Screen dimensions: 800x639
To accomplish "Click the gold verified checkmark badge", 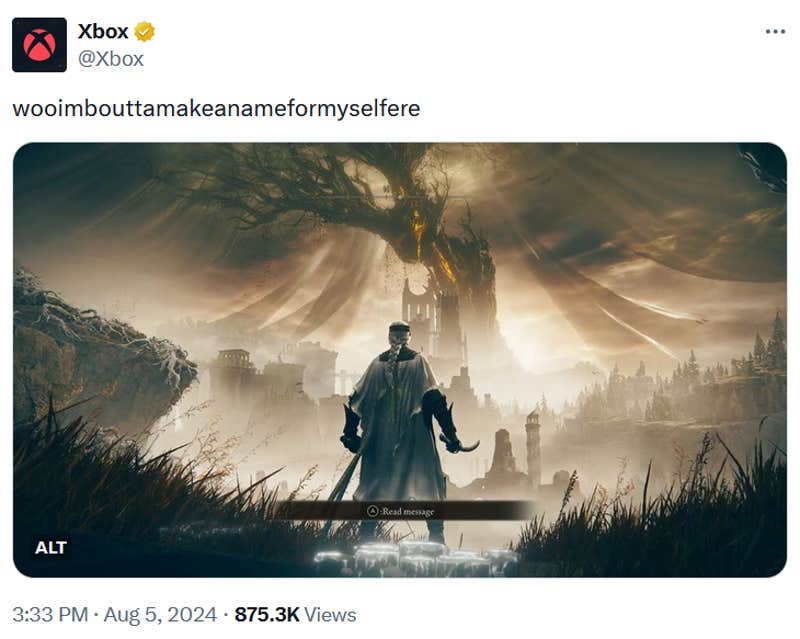I will coord(143,31).
